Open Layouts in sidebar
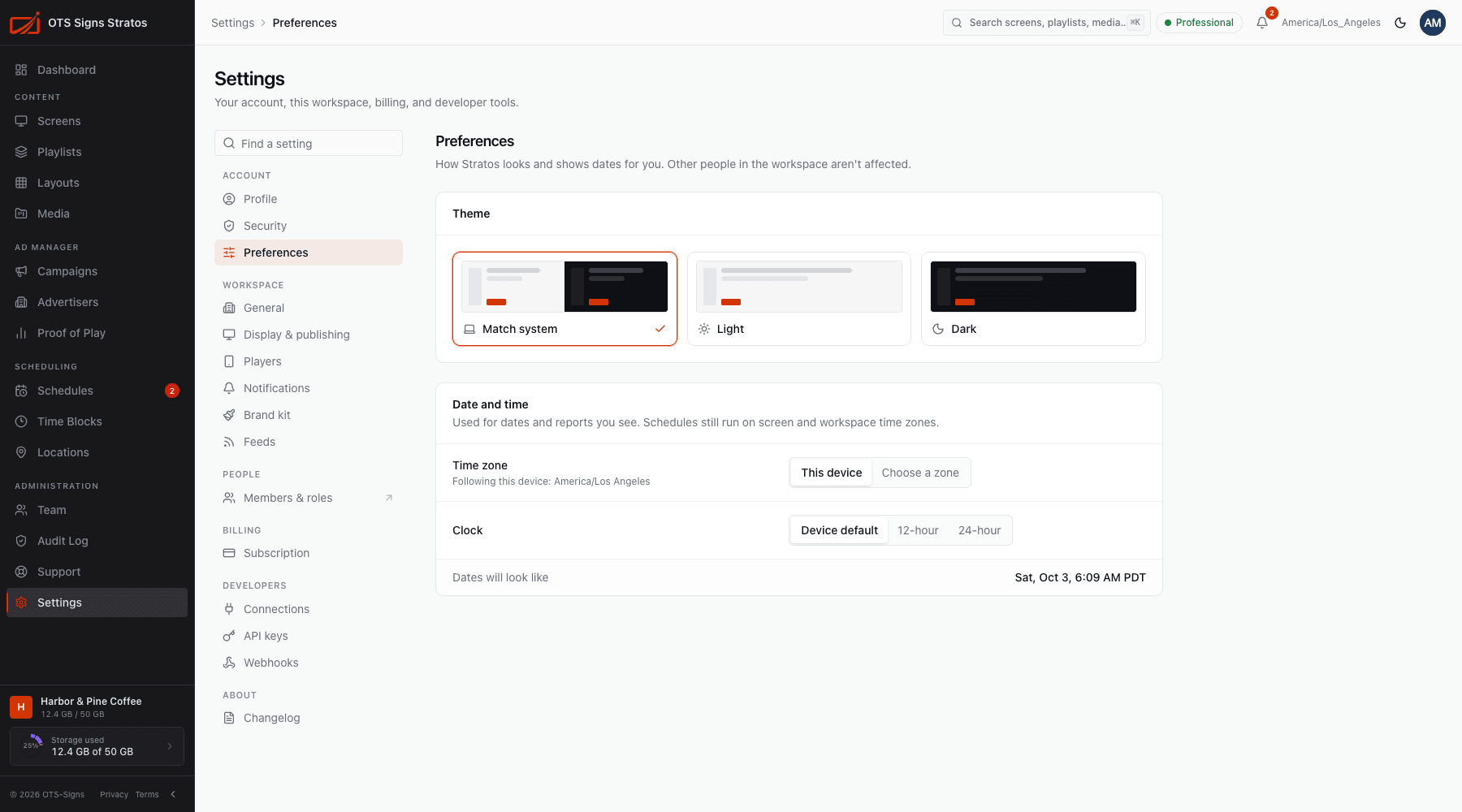1462x812 pixels. [97, 183]
